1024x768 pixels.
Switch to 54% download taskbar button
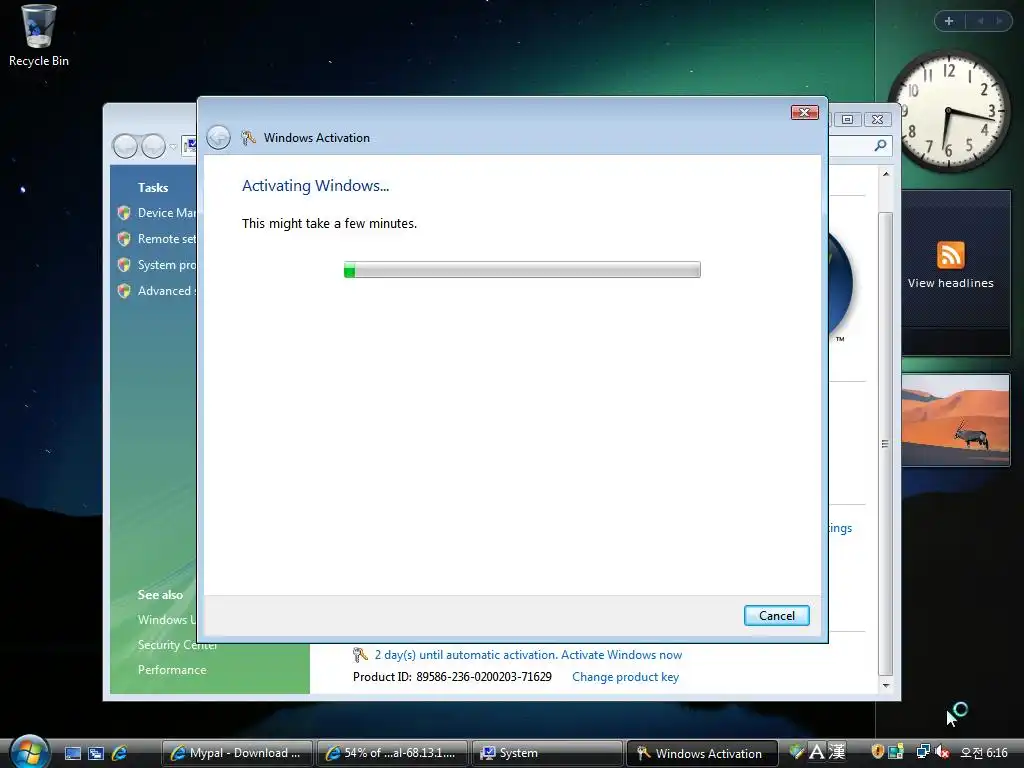[392, 753]
